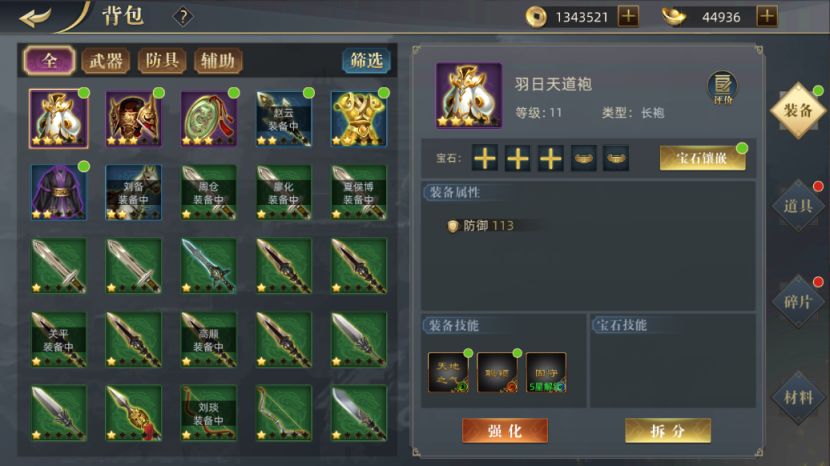
Task: Click the first empty gem slot
Action: coord(485,158)
